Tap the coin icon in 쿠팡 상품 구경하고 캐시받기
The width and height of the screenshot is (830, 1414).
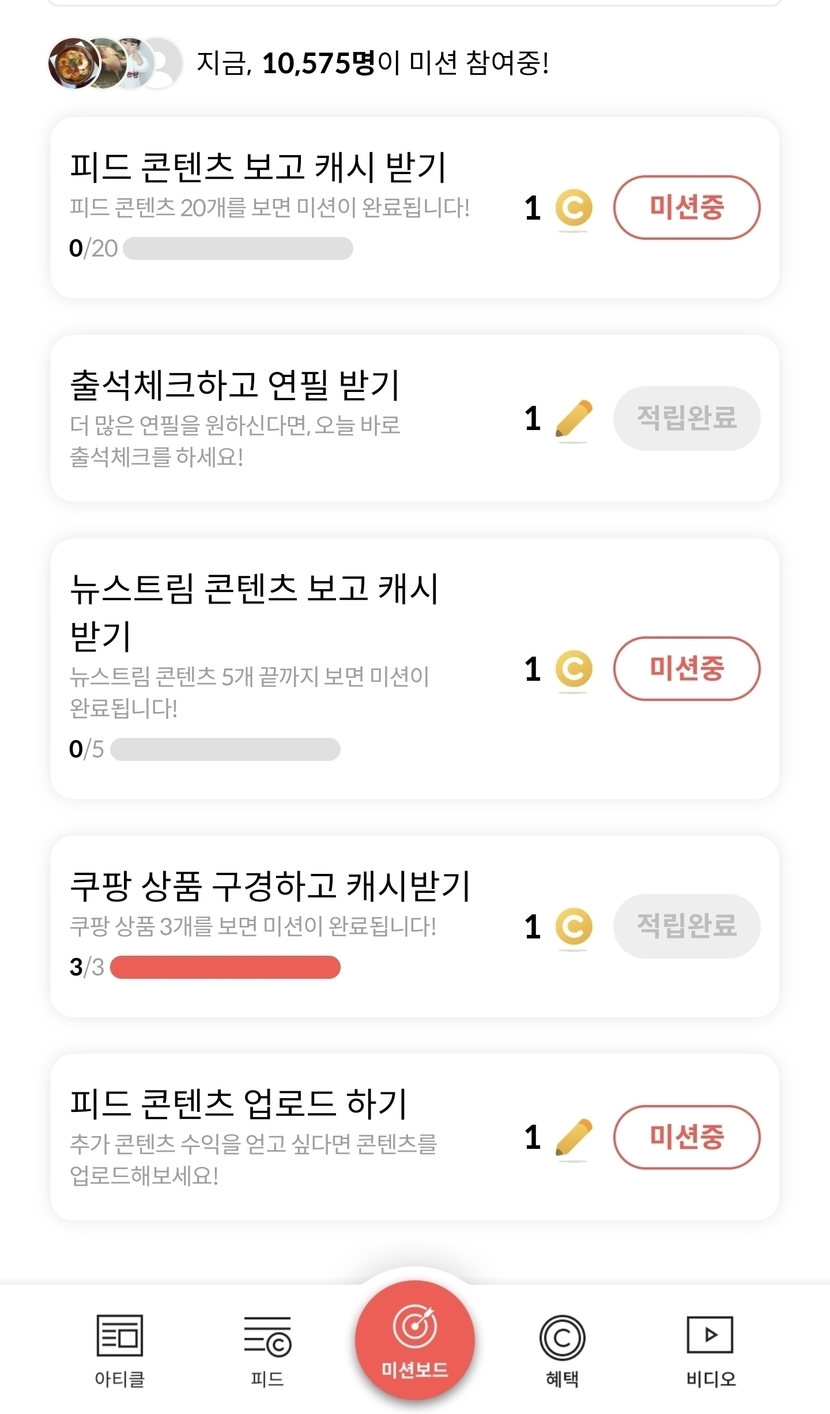(x=573, y=927)
